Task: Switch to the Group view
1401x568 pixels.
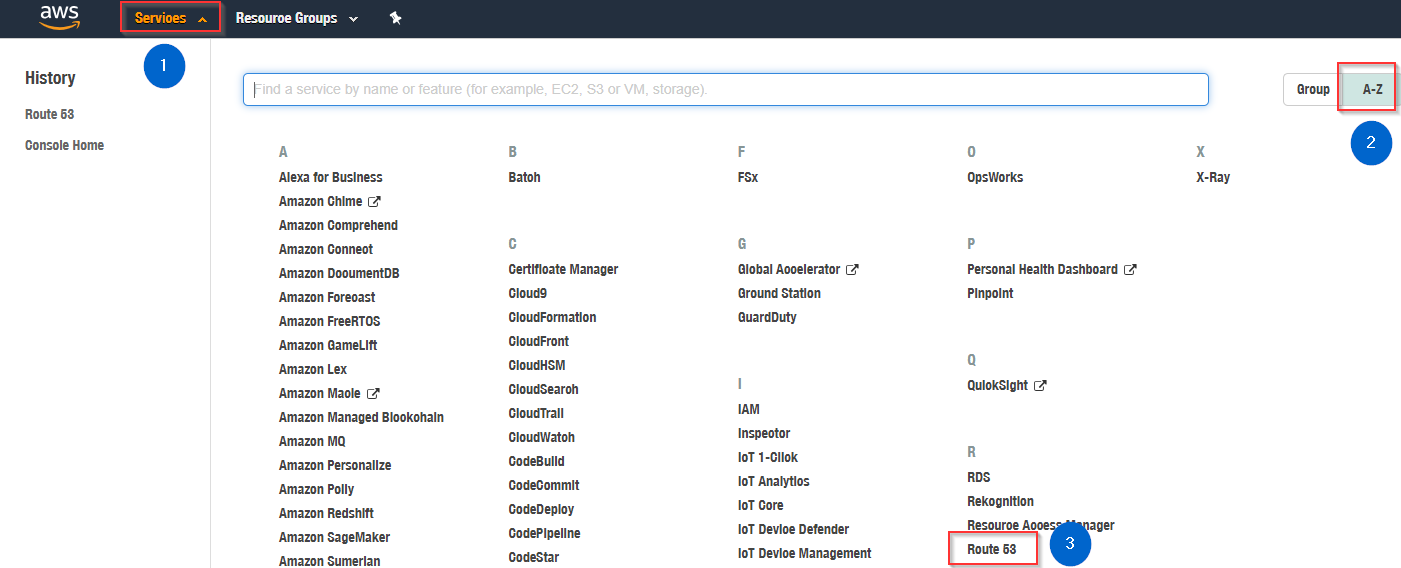Action: tap(1312, 89)
